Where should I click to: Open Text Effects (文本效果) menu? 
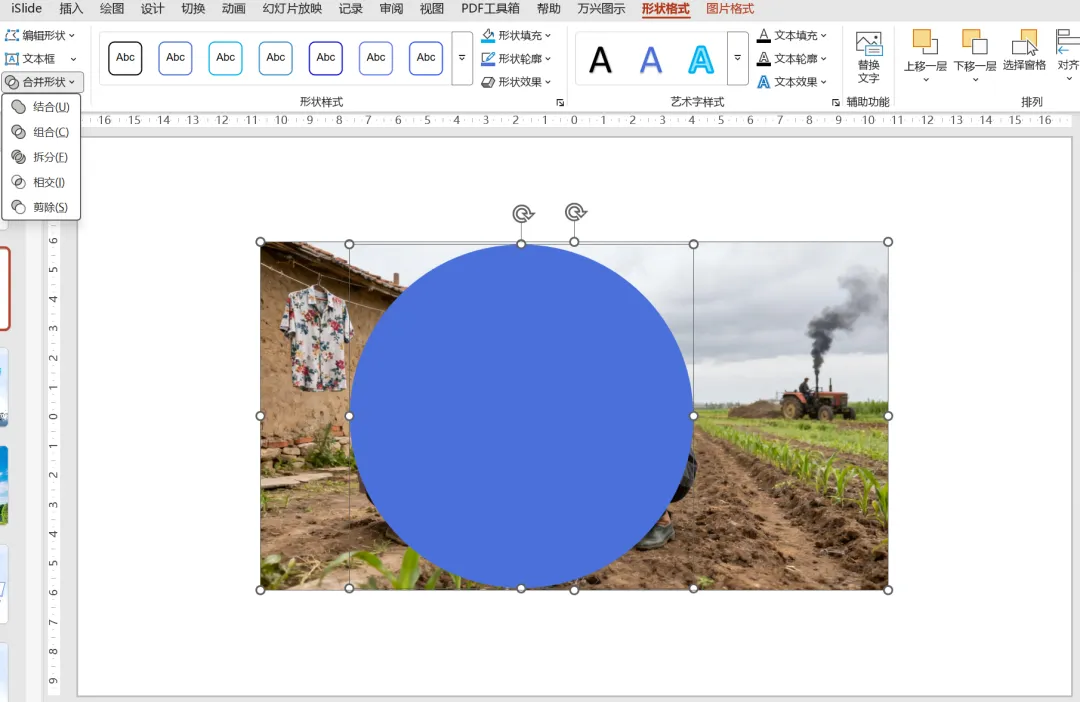click(x=792, y=82)
